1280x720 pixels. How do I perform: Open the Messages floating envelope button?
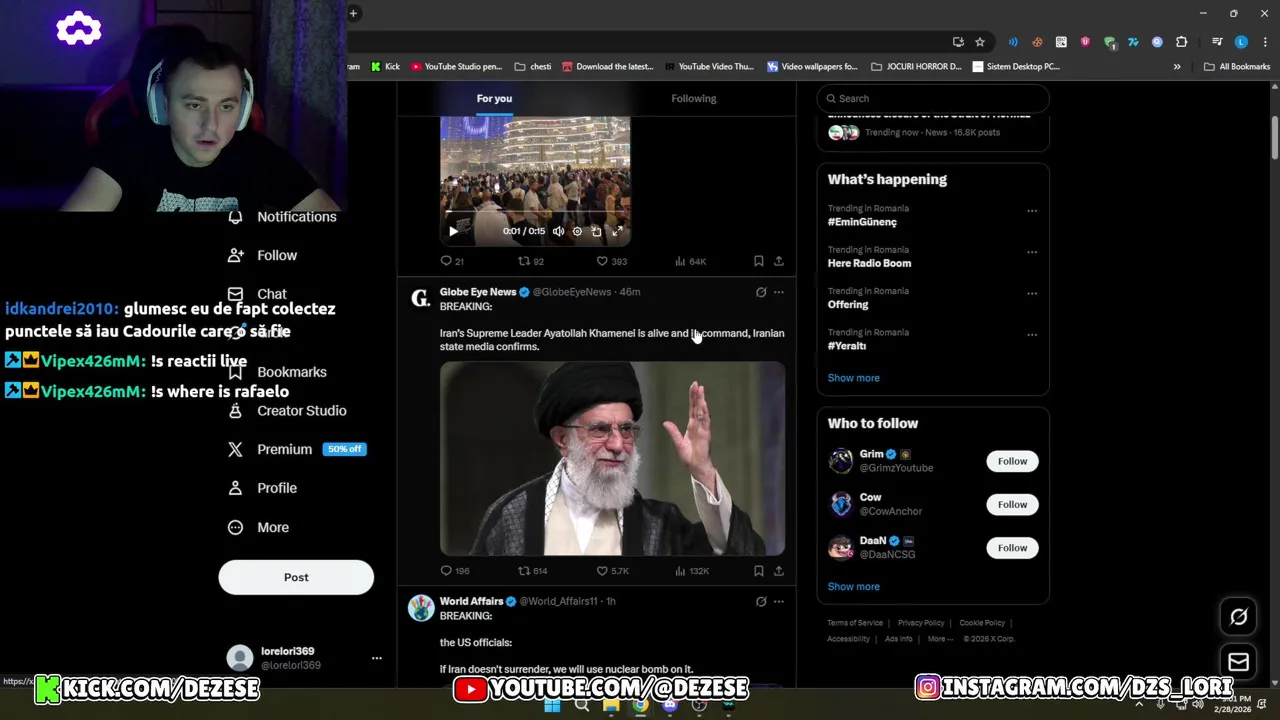tap(1238, 662)
